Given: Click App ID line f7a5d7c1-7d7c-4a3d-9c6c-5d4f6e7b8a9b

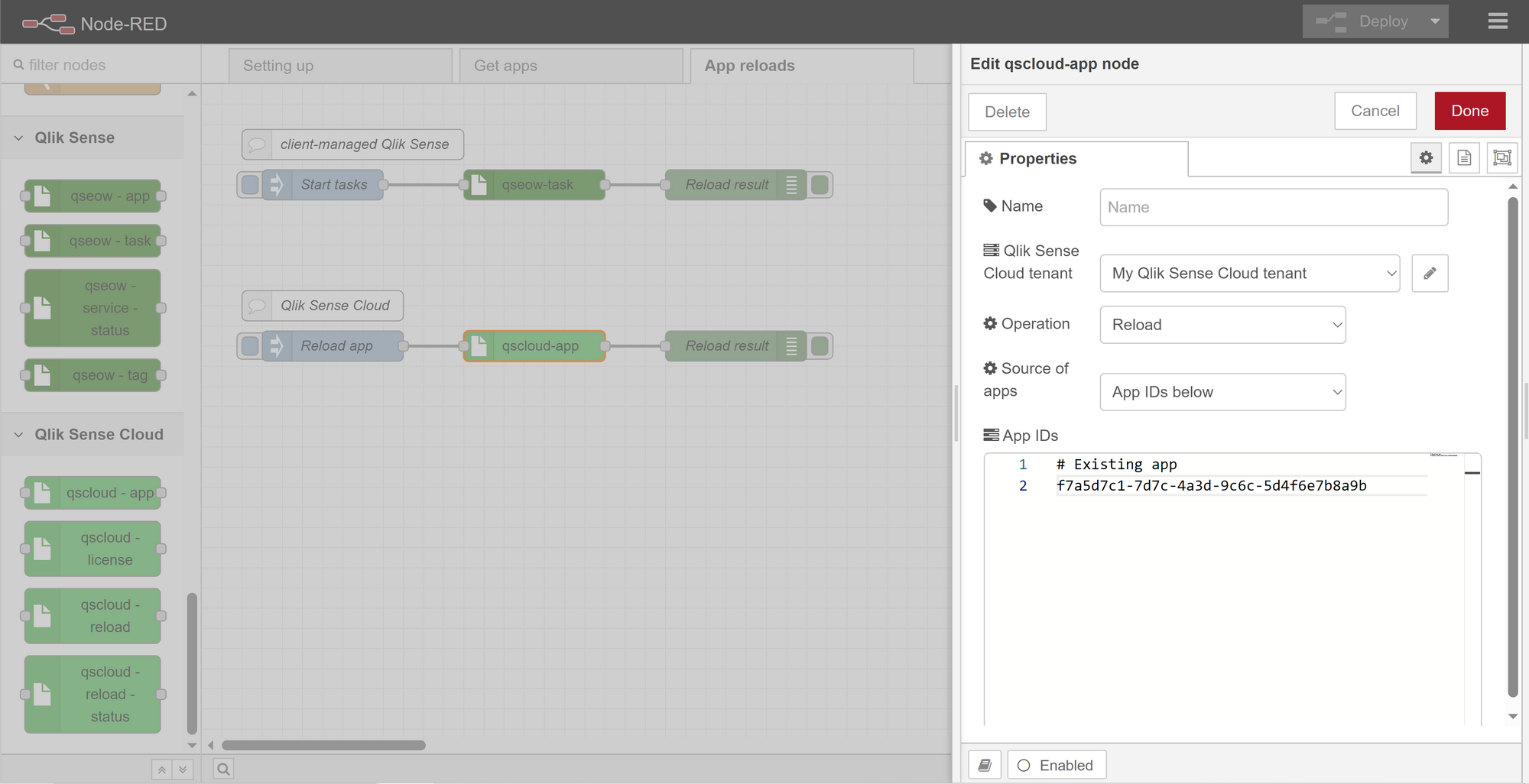Looking at the screenshot, I should click(x=1211, y=486).
